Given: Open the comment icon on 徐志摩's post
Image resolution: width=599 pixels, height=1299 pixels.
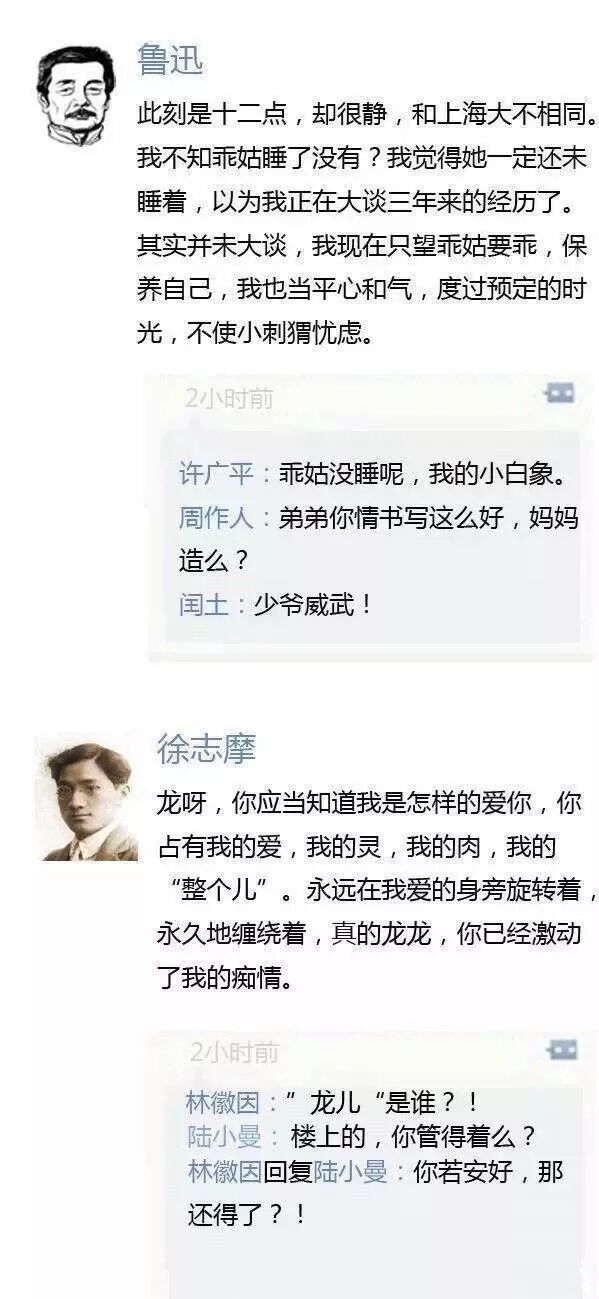Looking at the screenshot, I should [563, 1050].
